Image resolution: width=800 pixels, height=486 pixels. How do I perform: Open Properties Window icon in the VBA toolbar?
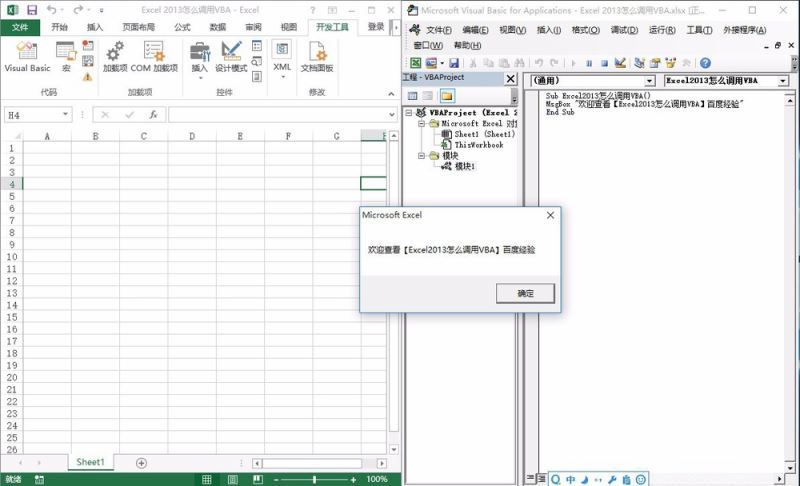(x=655, y=63)
